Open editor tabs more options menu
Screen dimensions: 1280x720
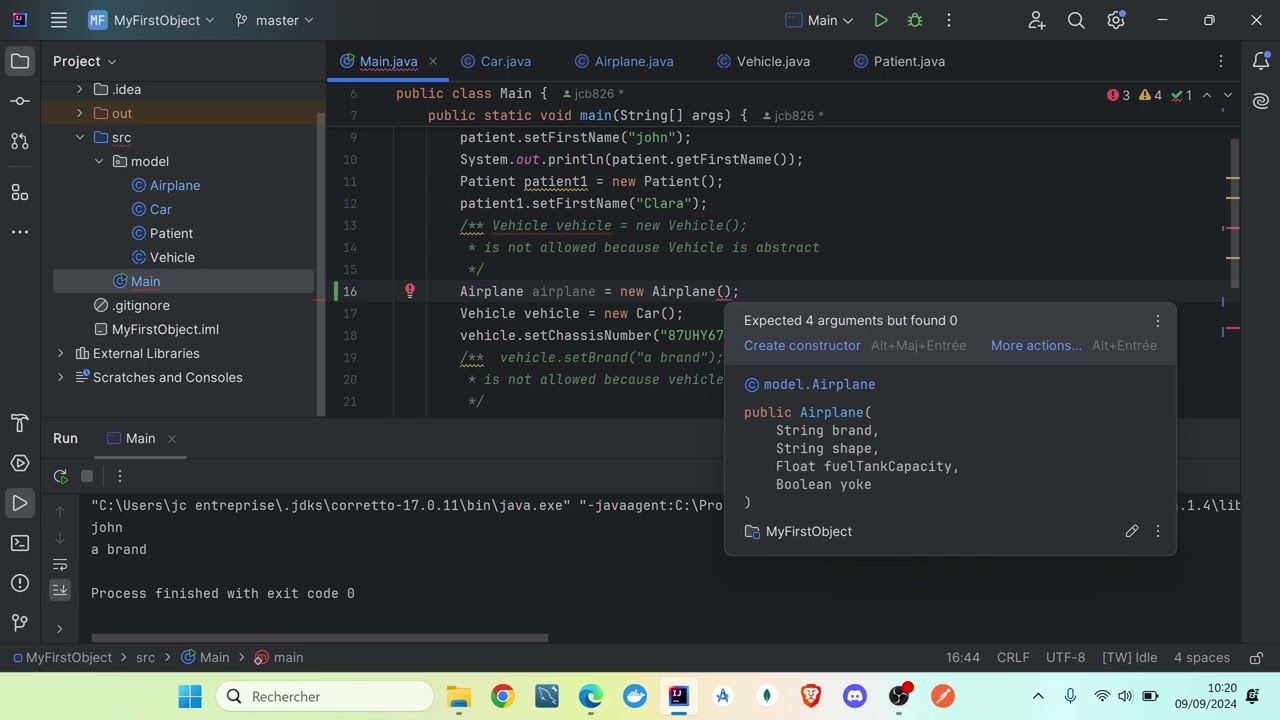[x=1220, y=61]
